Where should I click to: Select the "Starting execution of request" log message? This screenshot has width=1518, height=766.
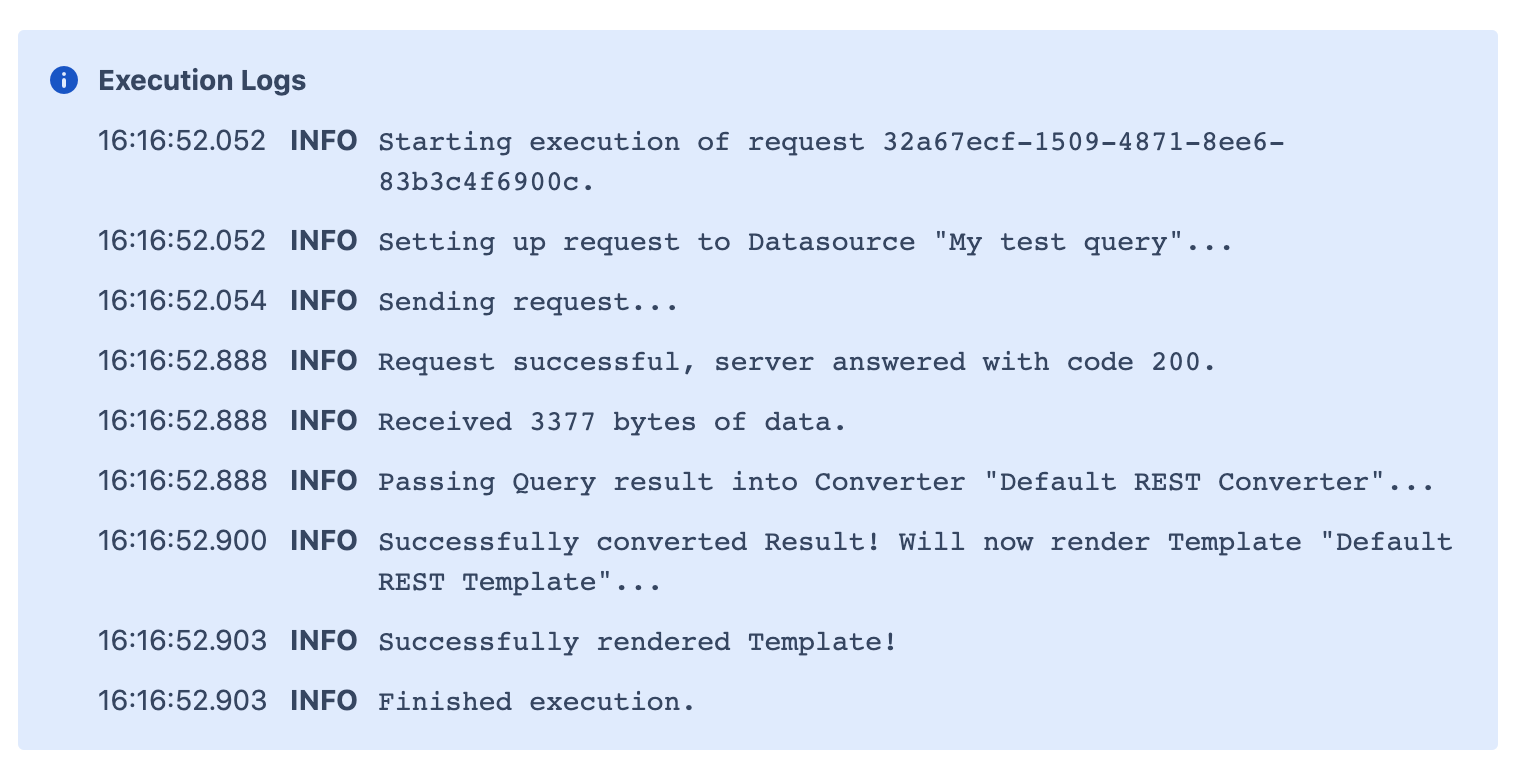point(830,142)
